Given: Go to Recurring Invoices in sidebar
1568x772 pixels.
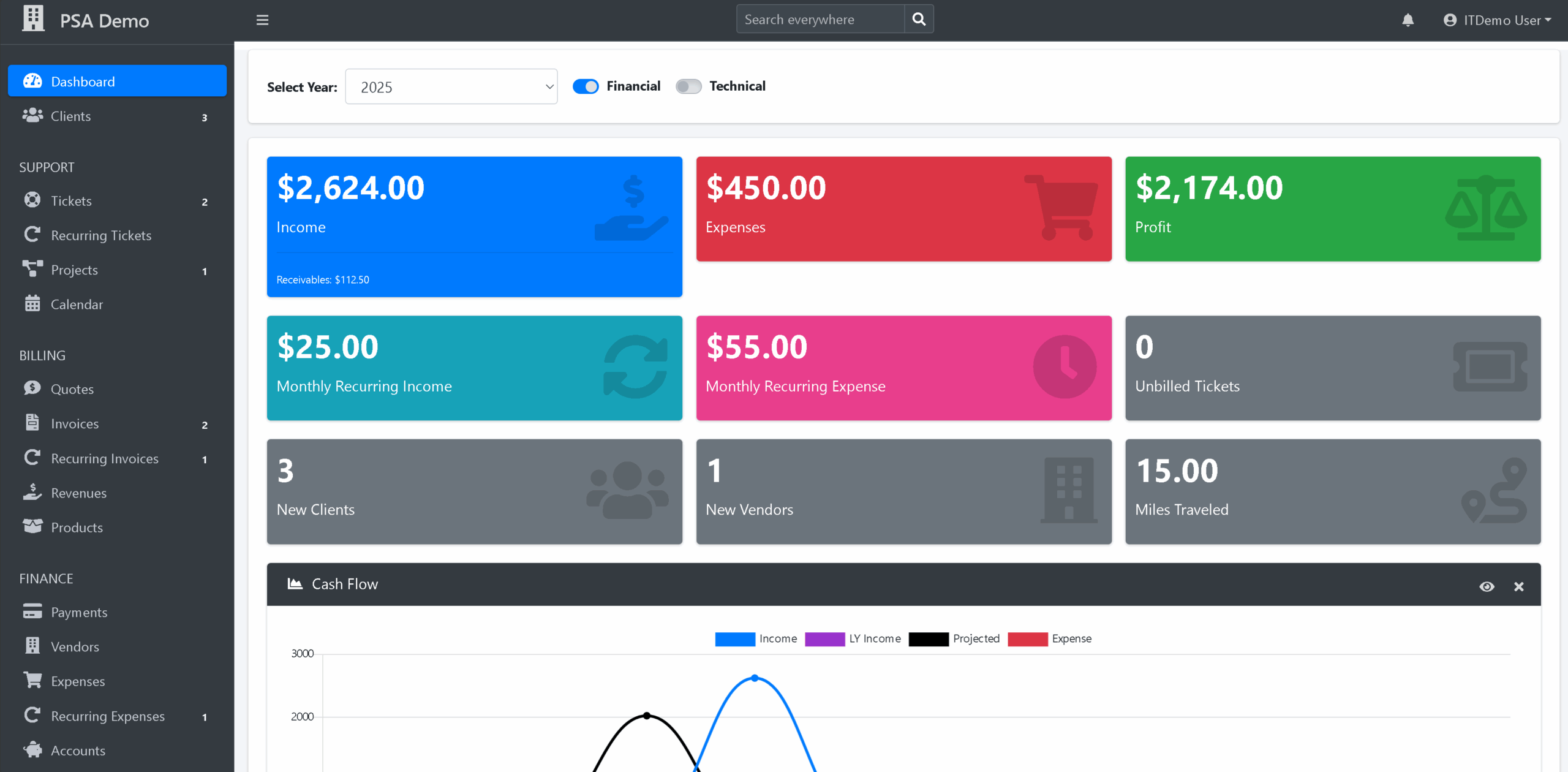Looking at the screenshot, I should click(x=104, y=458).
